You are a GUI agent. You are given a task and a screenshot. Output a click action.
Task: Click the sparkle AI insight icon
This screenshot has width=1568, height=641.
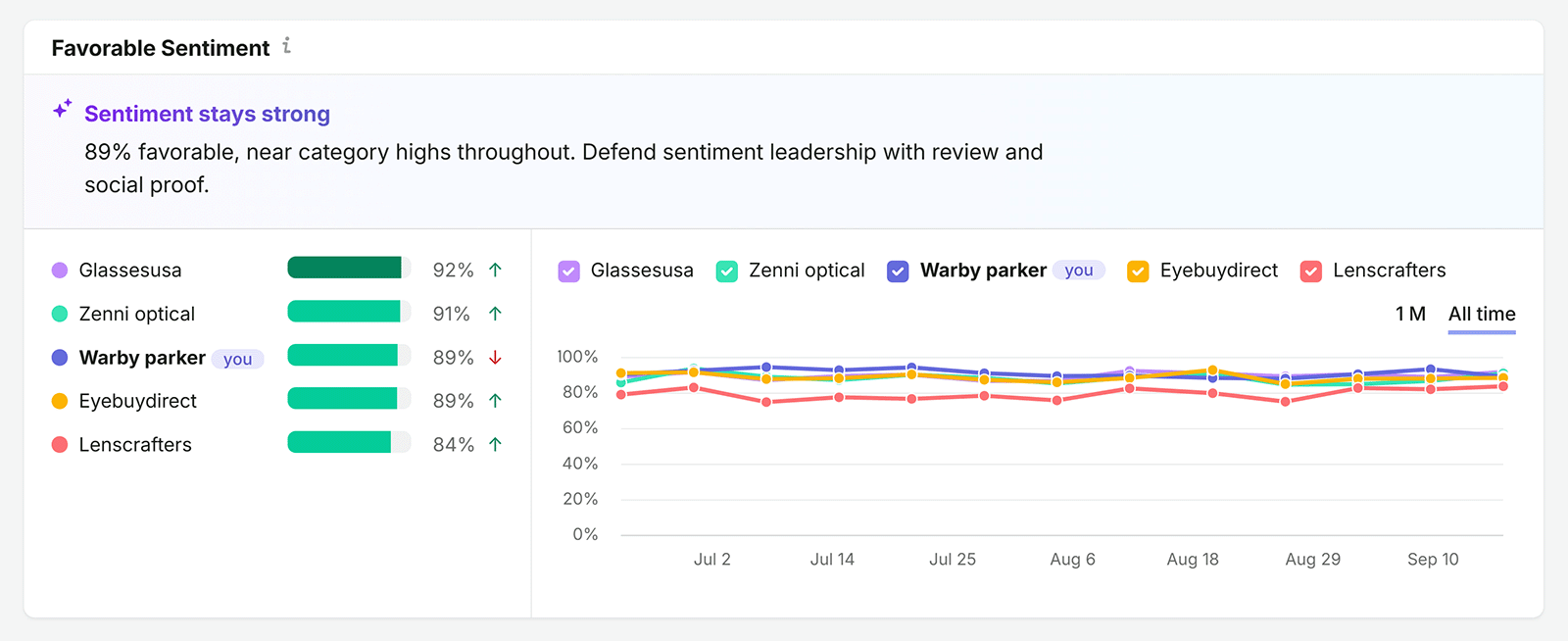coord(62,109)
